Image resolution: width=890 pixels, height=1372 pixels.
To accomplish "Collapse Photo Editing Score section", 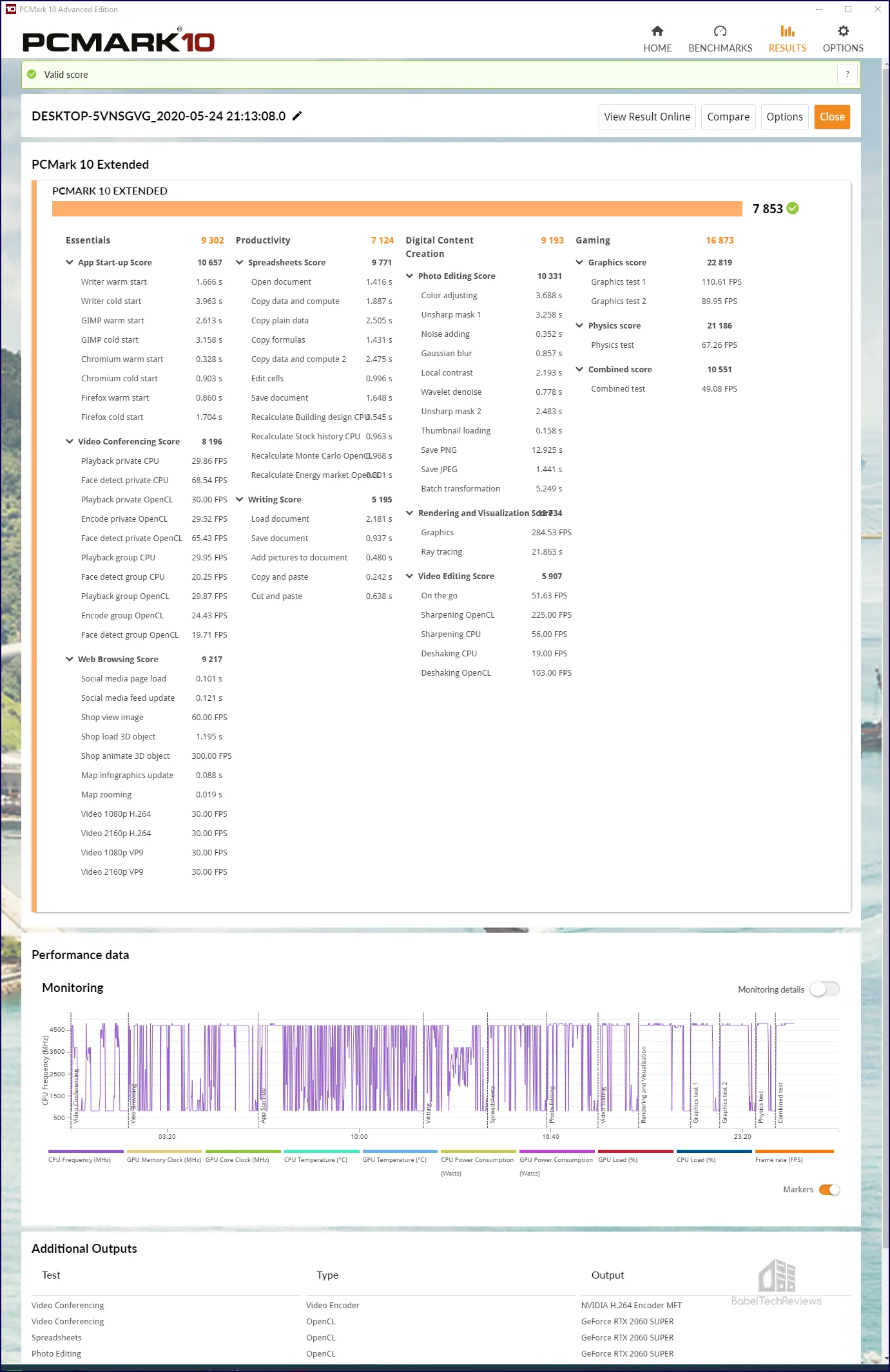I will point(409,276).
